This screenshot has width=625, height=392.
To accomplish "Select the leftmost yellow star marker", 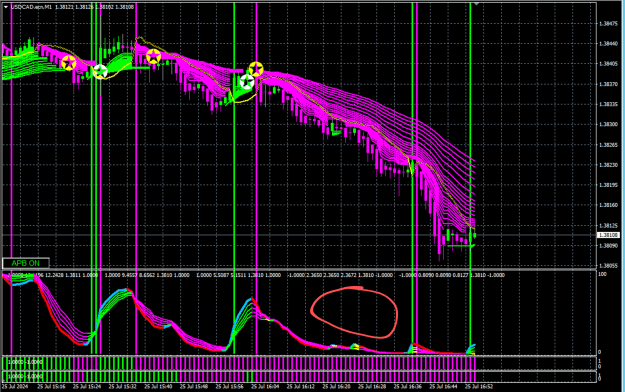I will click(x=69, y=63).
